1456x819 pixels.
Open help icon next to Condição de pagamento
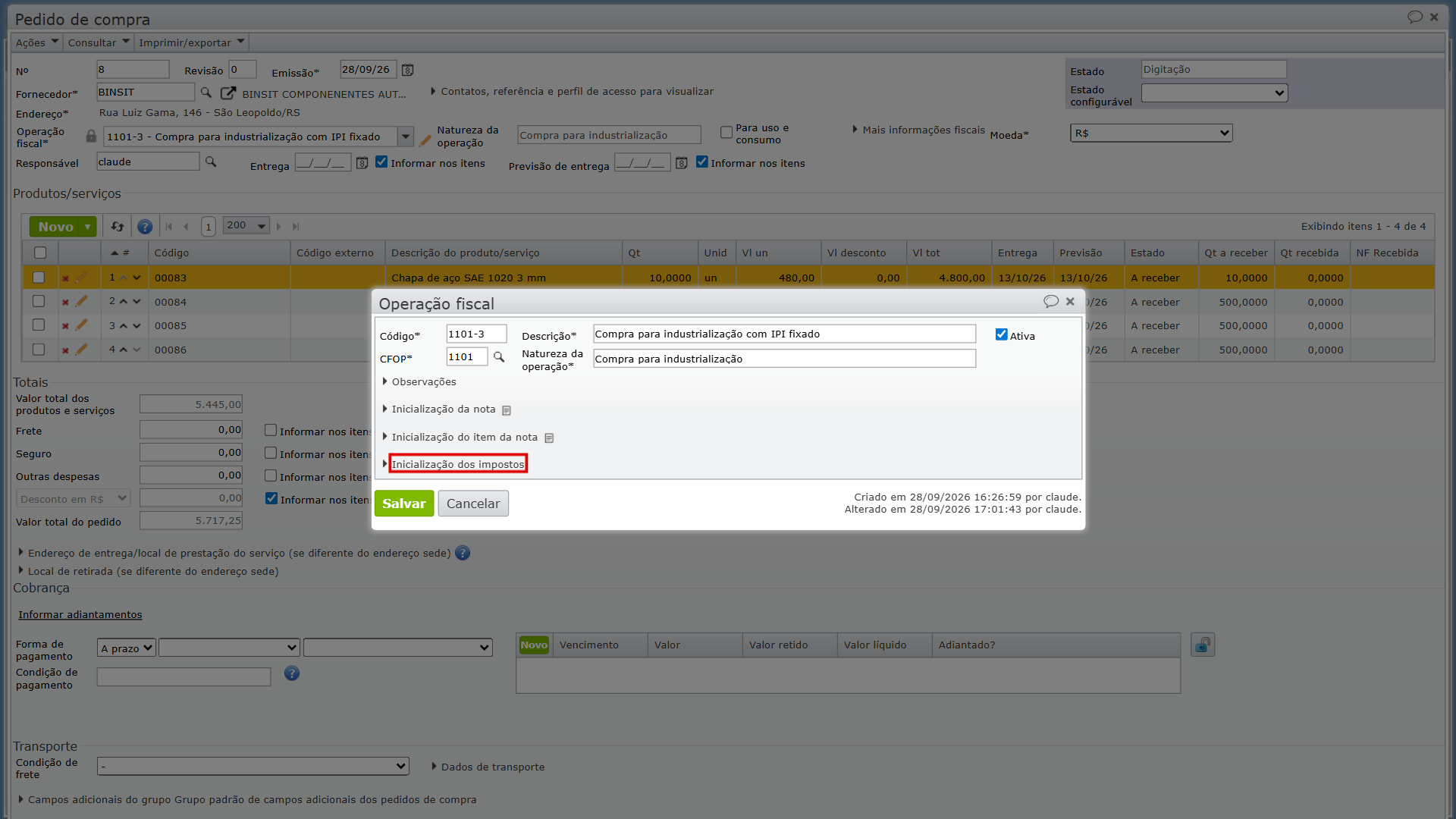(x=292, y=673)
